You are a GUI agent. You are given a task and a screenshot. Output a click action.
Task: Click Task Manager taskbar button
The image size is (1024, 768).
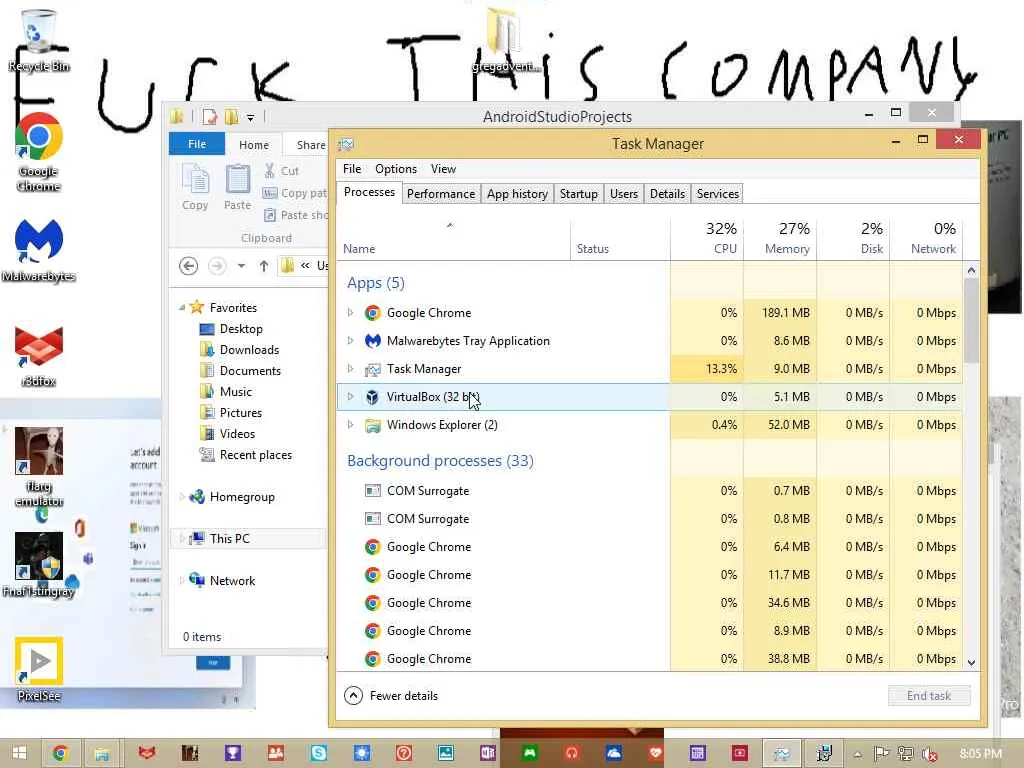point(782,753)
